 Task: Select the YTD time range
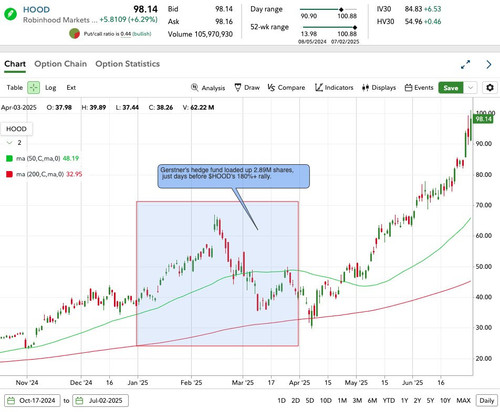[x=388, y=400]
